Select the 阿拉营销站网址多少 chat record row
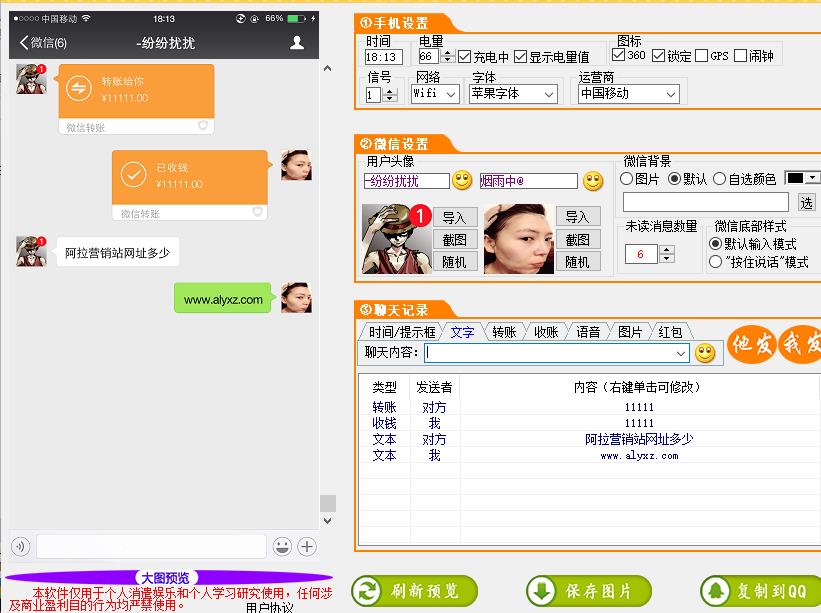 click(x=589, y=439)
